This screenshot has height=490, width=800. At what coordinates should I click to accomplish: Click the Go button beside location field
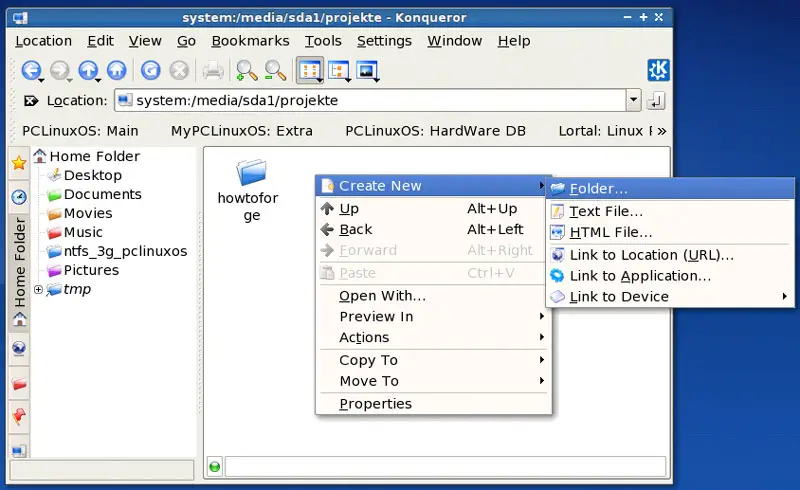coord(656,101)
